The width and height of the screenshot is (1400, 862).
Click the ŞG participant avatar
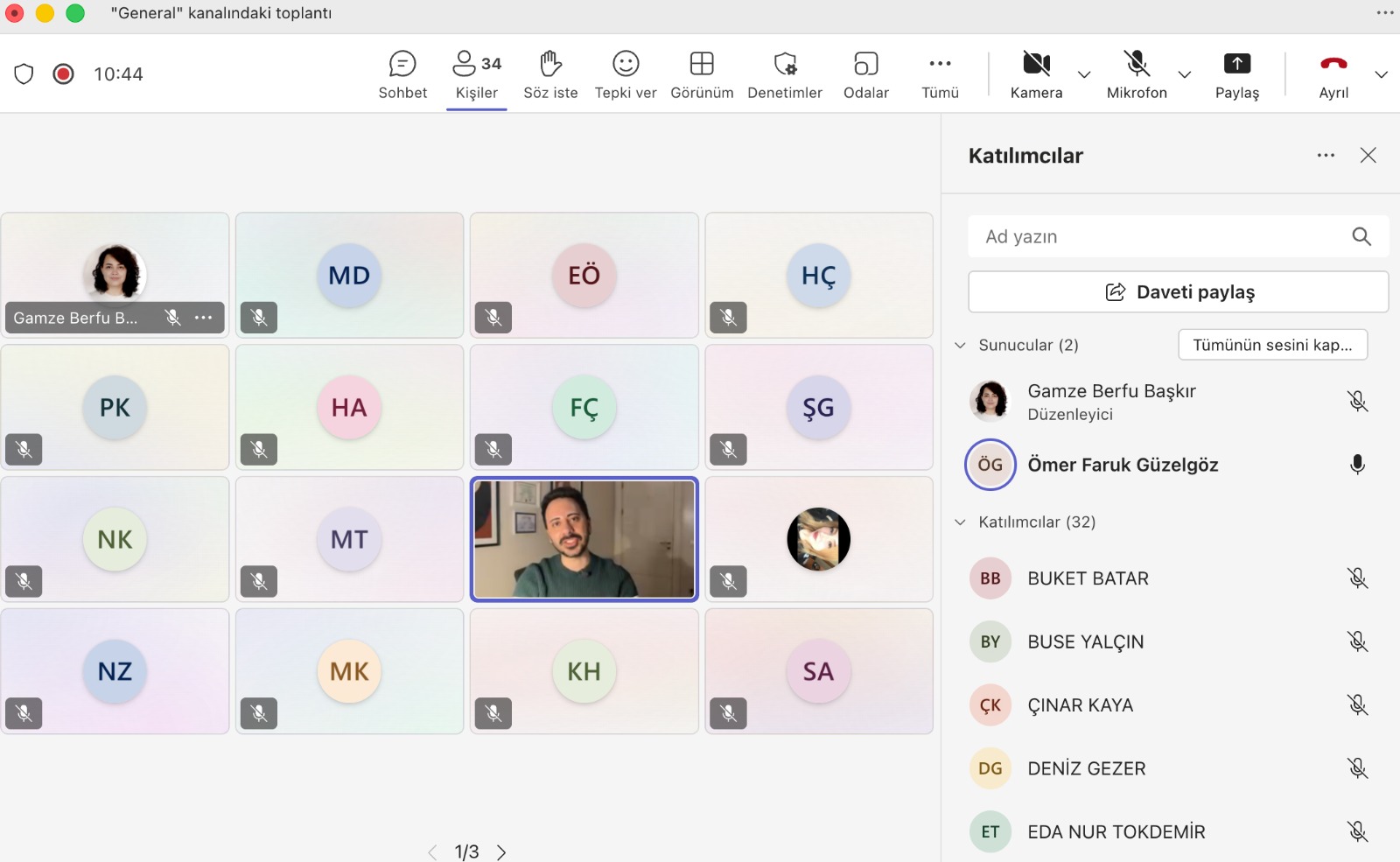coord(818,407)
